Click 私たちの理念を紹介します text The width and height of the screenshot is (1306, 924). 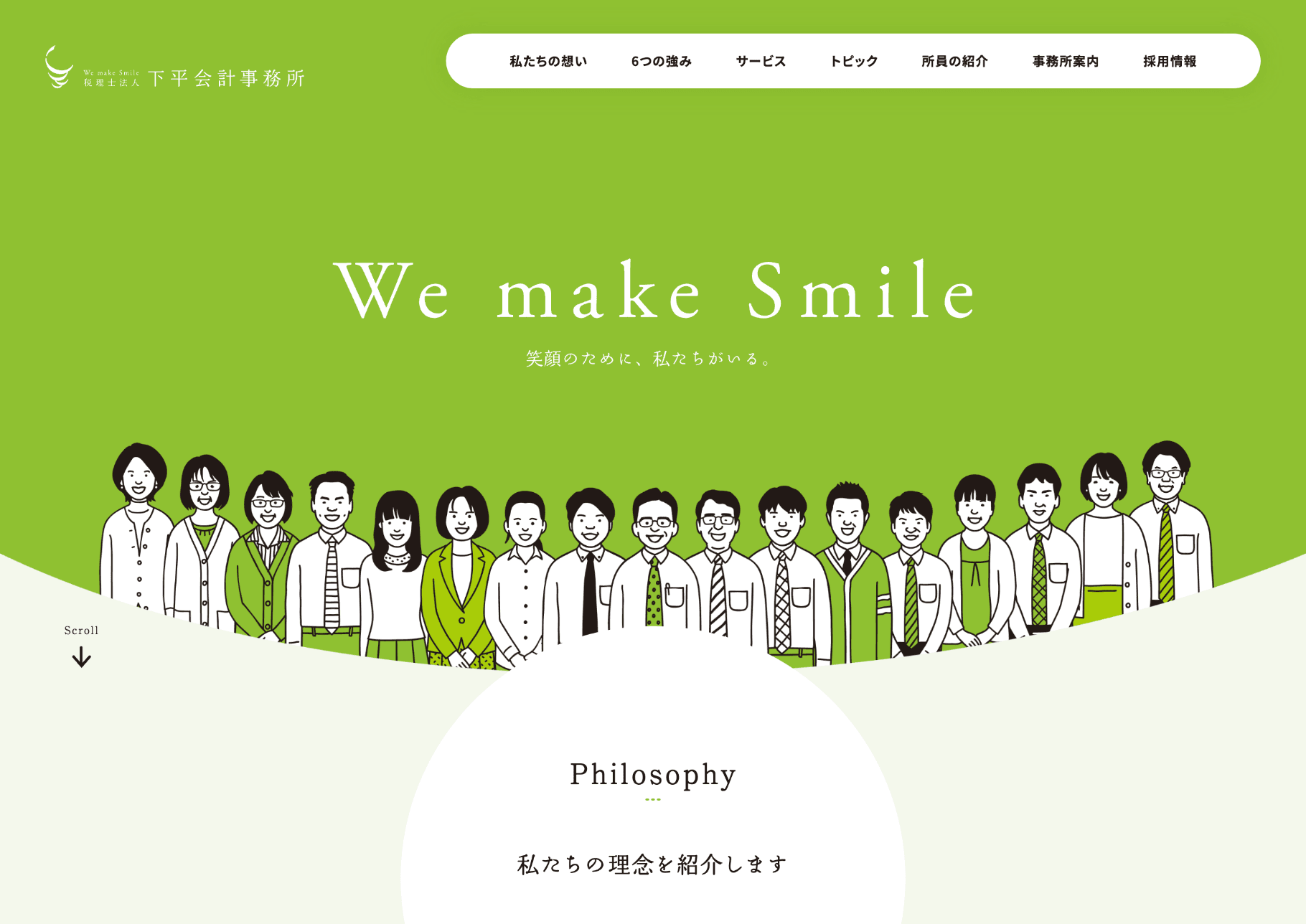tap(652, 864)
